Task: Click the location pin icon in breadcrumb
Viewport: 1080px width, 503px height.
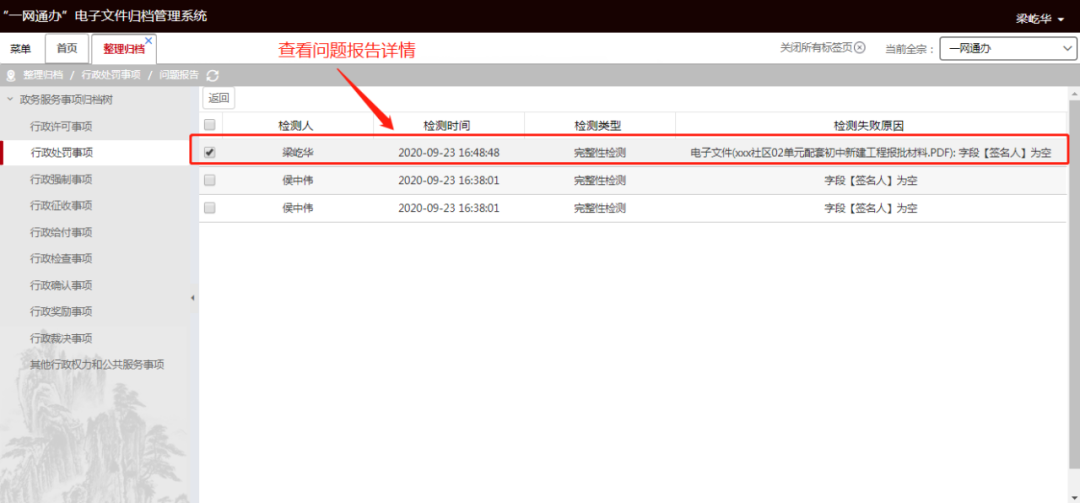Action: pyautogui.click(x=11, y=75)
